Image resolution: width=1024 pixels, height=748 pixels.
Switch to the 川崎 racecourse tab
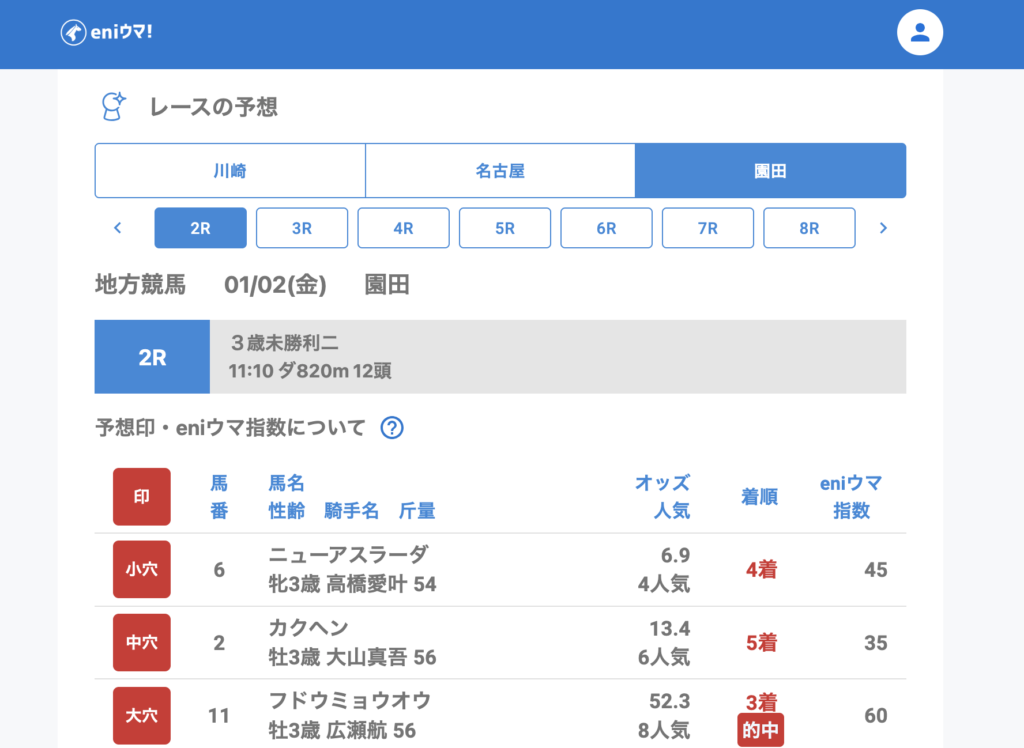[x=230, y=171]
